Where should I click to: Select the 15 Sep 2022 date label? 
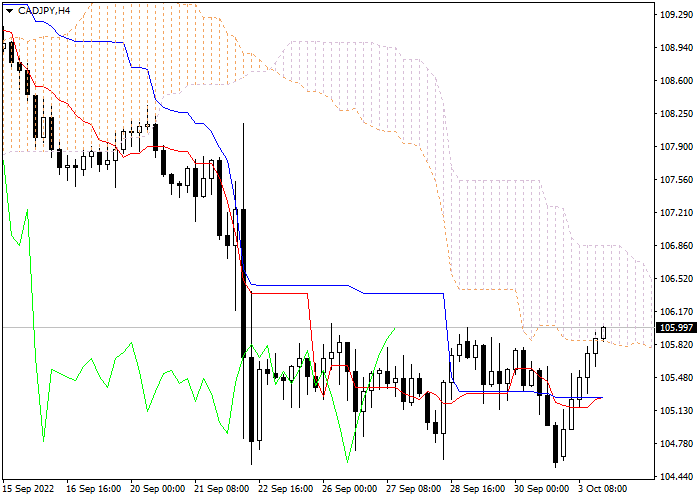[28, 489]
